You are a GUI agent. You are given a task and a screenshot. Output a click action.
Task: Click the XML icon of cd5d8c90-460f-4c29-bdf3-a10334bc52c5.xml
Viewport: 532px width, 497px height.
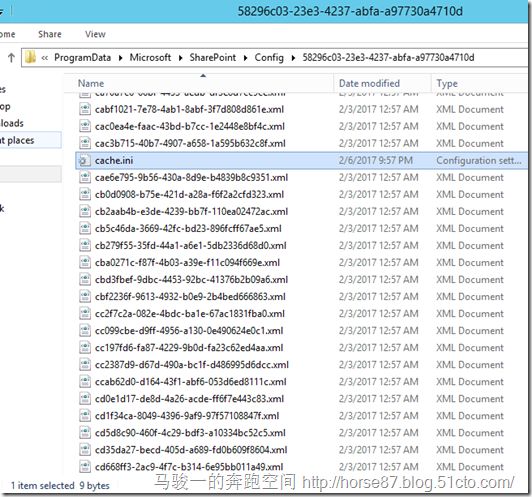pos(85,433)
